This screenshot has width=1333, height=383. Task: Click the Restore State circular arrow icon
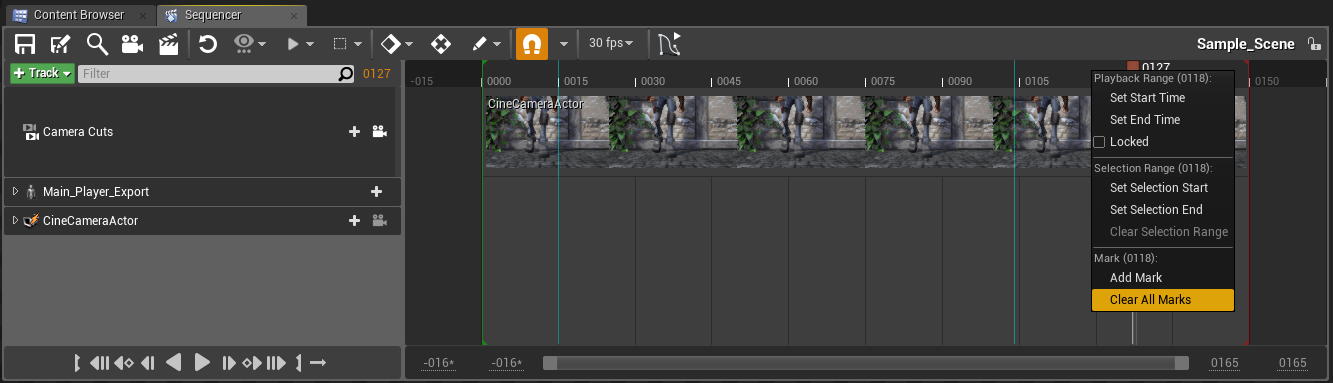click(208, 43)
